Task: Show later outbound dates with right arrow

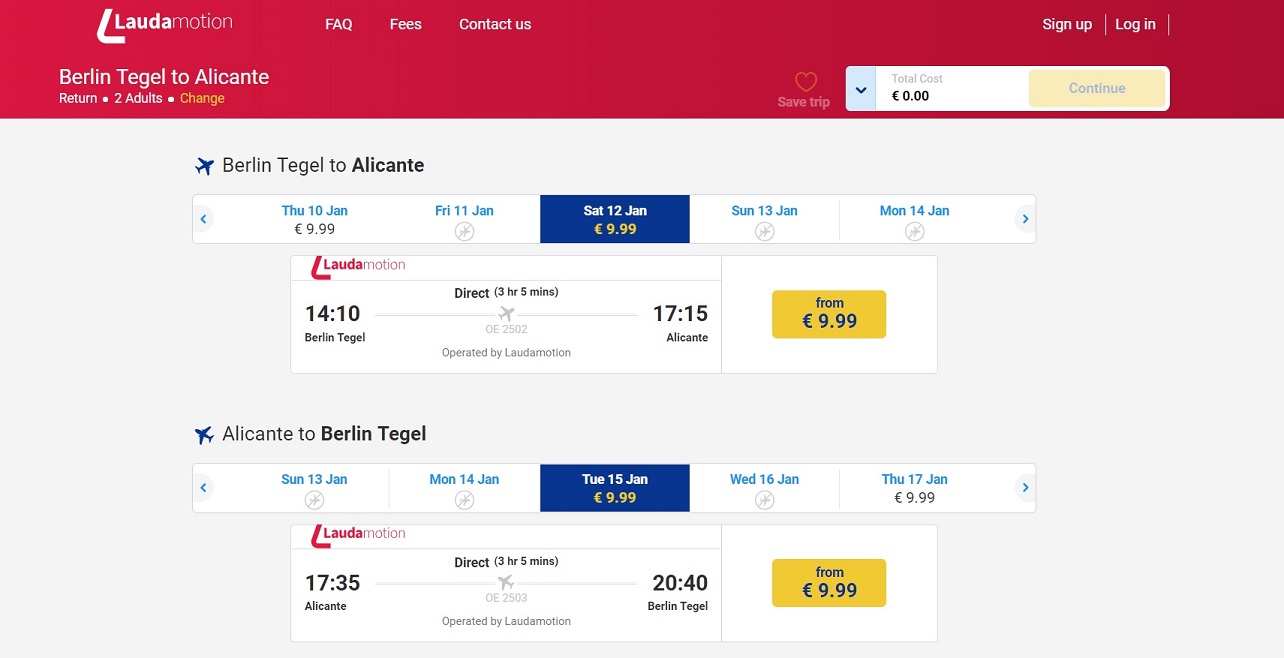Action: click(1025, 219)
